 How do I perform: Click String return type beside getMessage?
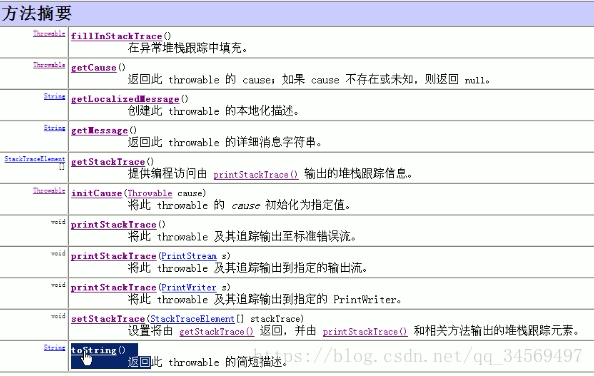click(54, 128)
